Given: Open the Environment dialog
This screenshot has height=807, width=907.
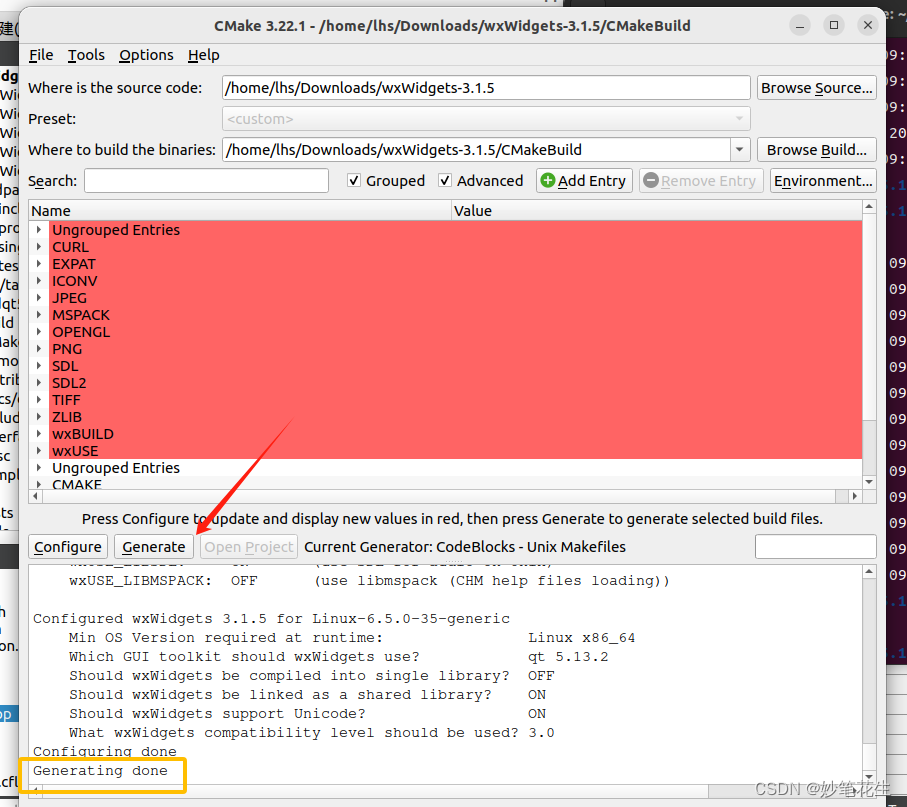Looking at the screenshot, I should pyautogui.click(x=823, y=181).
